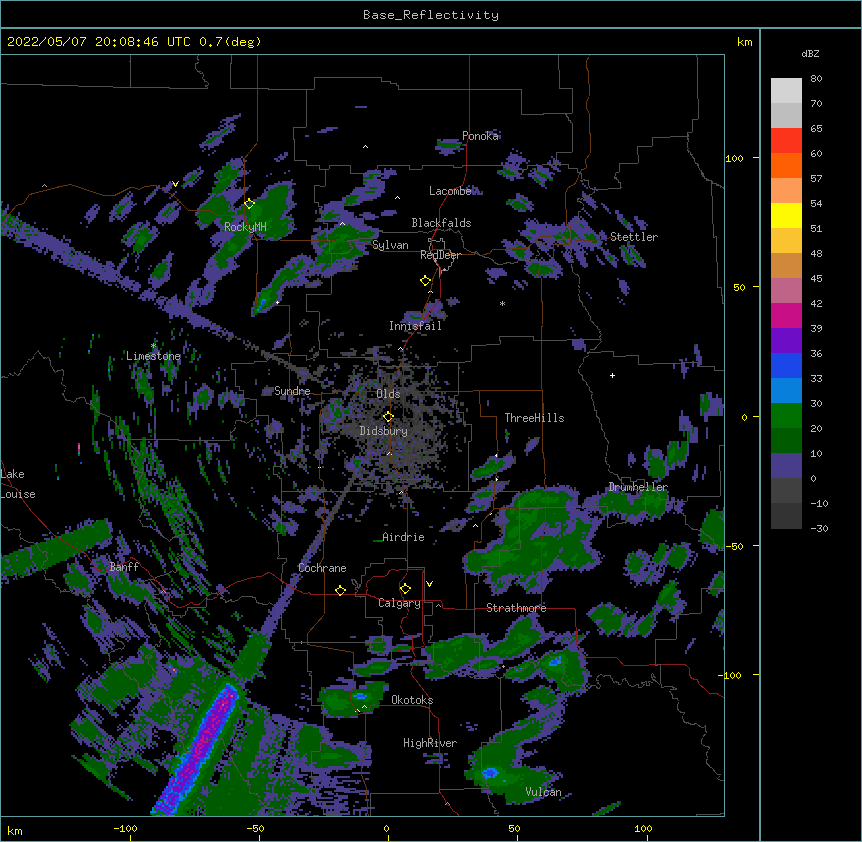Click the blue storm core northwest of Vulcan

point(489,773)
